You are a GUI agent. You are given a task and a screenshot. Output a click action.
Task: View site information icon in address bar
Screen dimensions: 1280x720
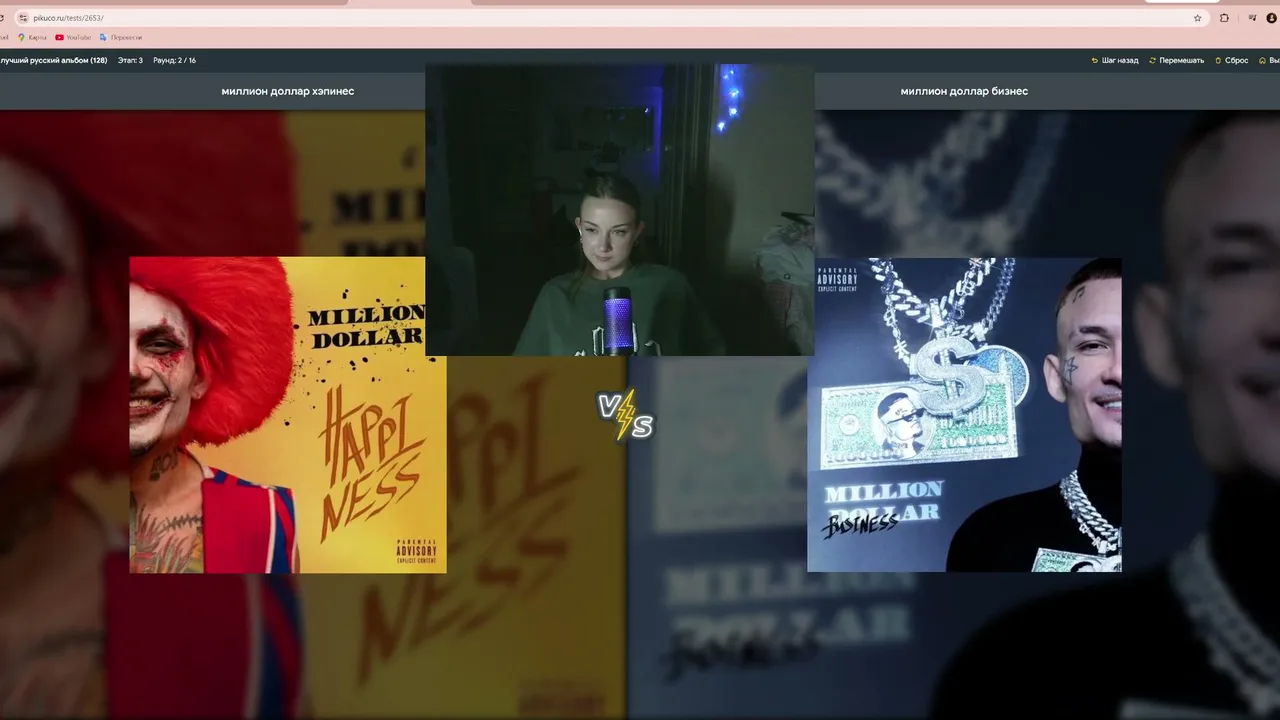(x=23, y=18)
